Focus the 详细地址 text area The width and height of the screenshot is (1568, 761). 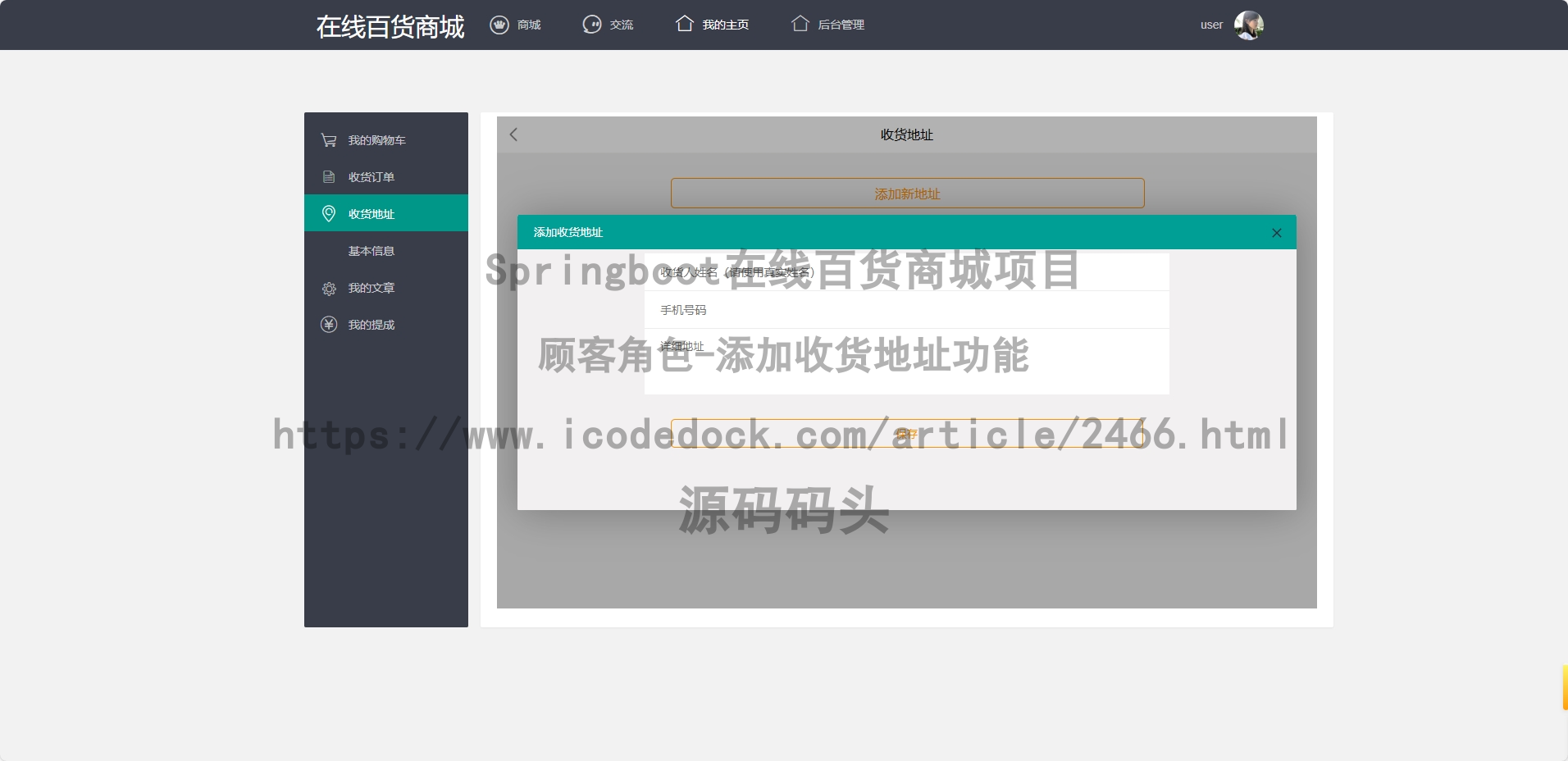[x=907, y=362]
